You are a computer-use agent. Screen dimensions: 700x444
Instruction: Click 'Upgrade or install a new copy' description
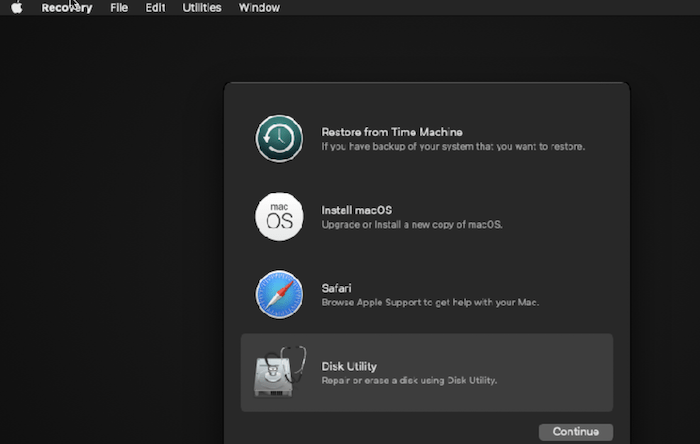[411, 225]
